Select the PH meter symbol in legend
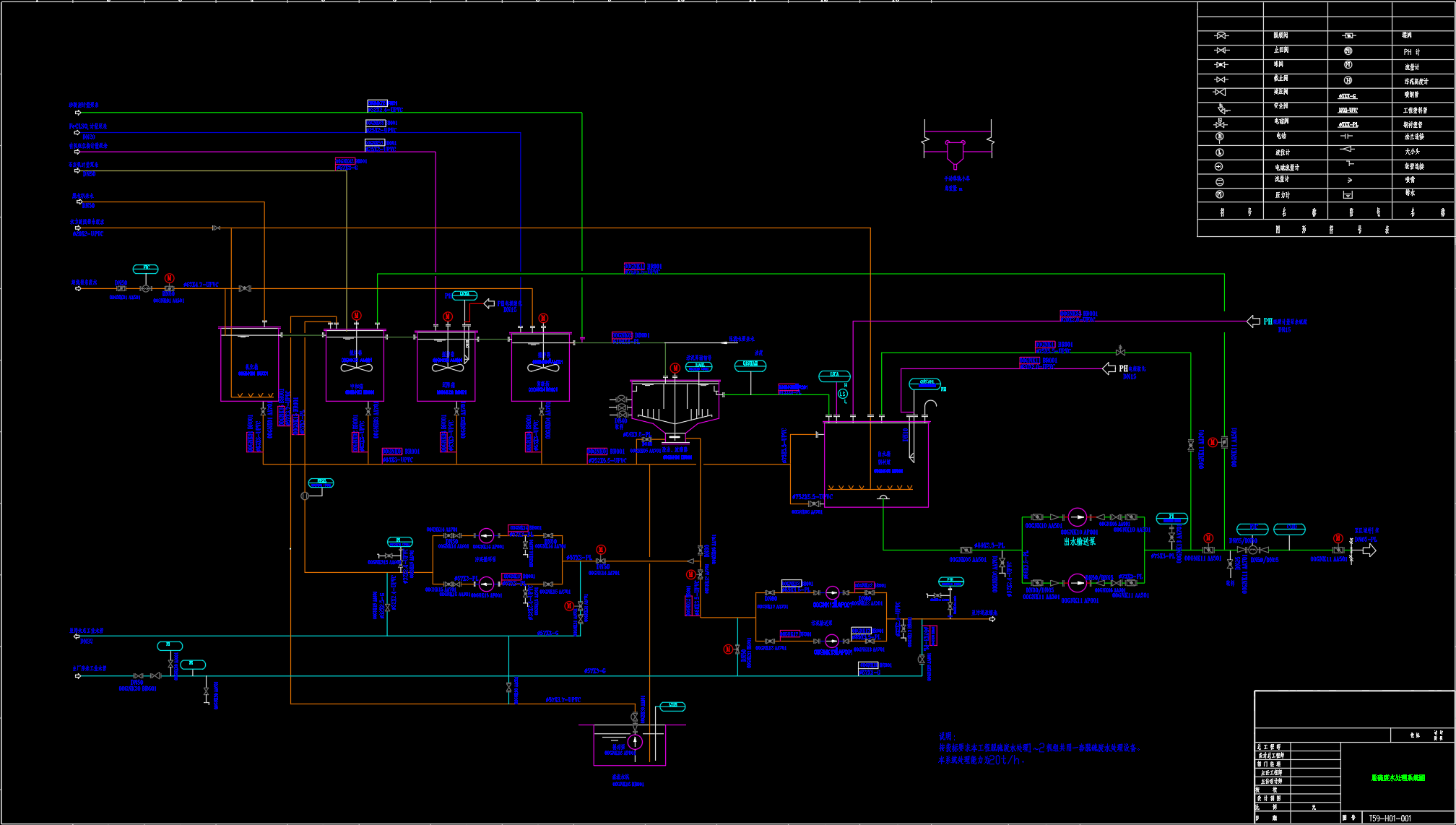The height and width of the screenshot is (825, 1456). [1348, 51]
